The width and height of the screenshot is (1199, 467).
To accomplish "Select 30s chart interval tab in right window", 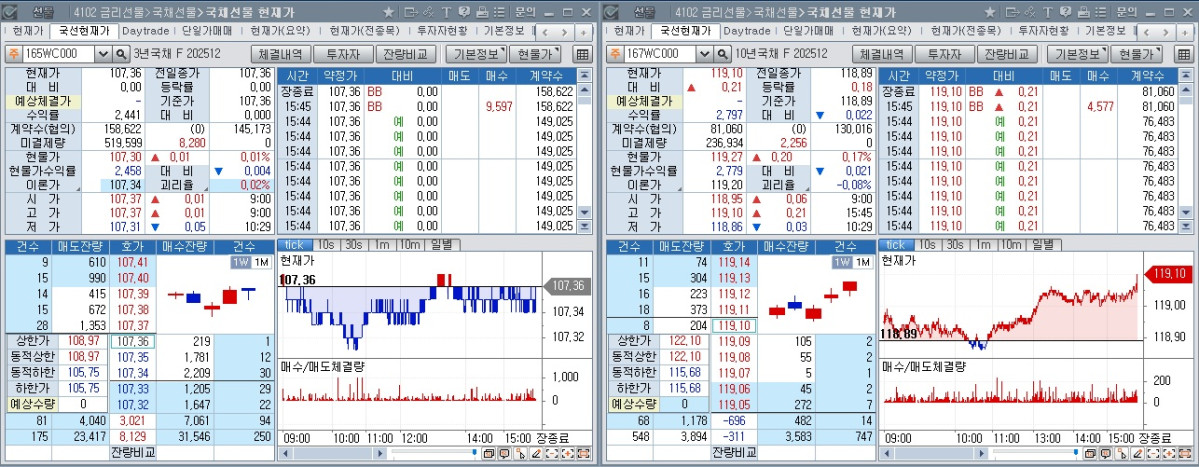I will coord(954,245).
